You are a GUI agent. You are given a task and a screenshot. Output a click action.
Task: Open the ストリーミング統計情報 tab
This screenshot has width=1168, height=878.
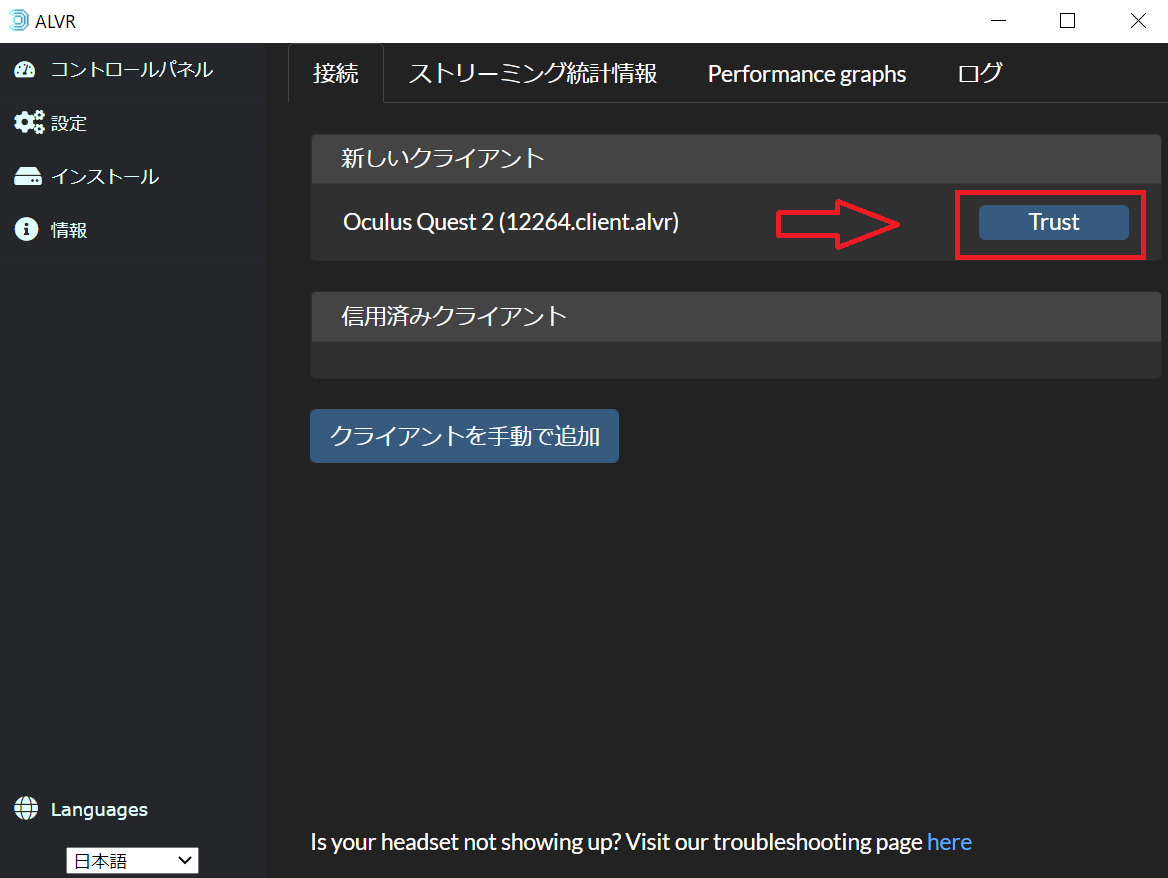533,73
